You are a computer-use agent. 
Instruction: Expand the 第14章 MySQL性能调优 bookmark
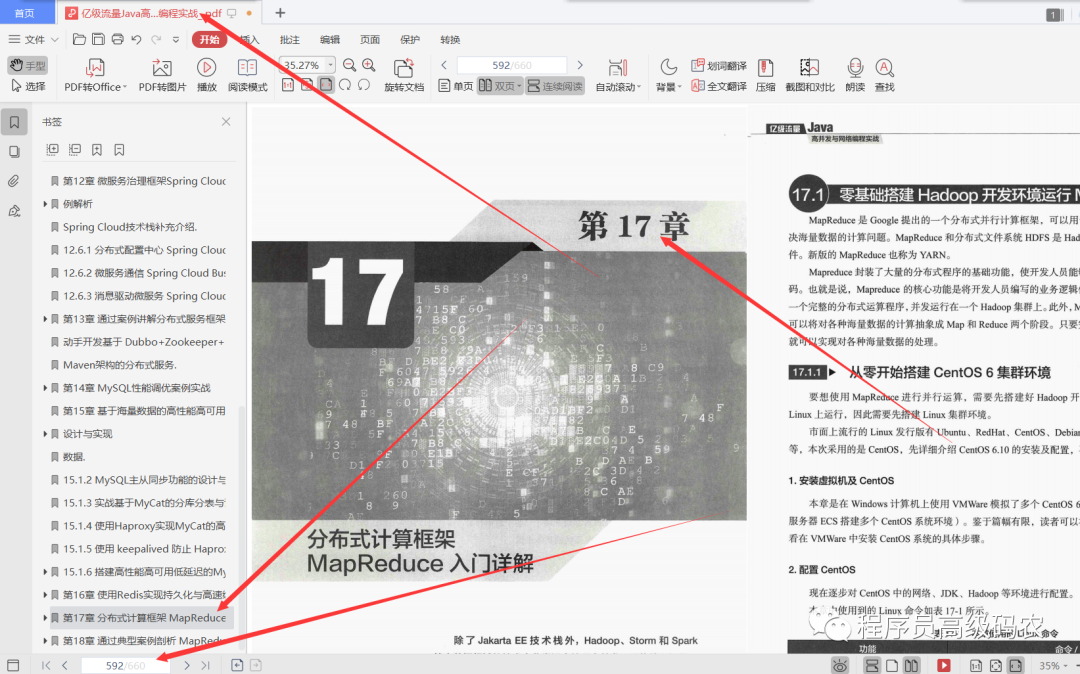[45, 388]
